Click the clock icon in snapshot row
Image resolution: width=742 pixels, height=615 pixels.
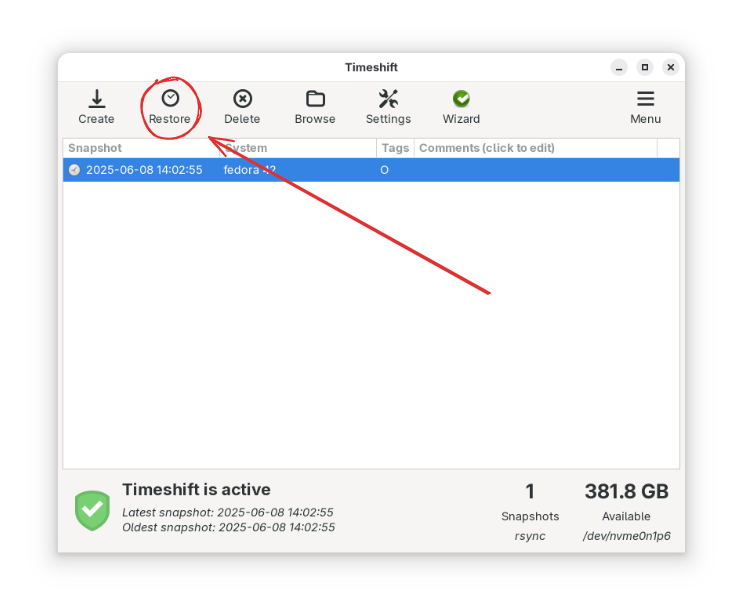(x=75, y=170)
